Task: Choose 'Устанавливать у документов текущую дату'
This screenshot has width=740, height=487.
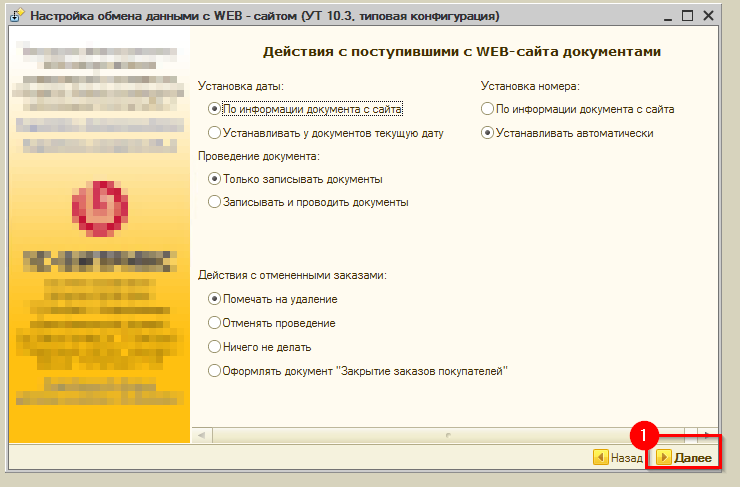Action: pos(214,132)
